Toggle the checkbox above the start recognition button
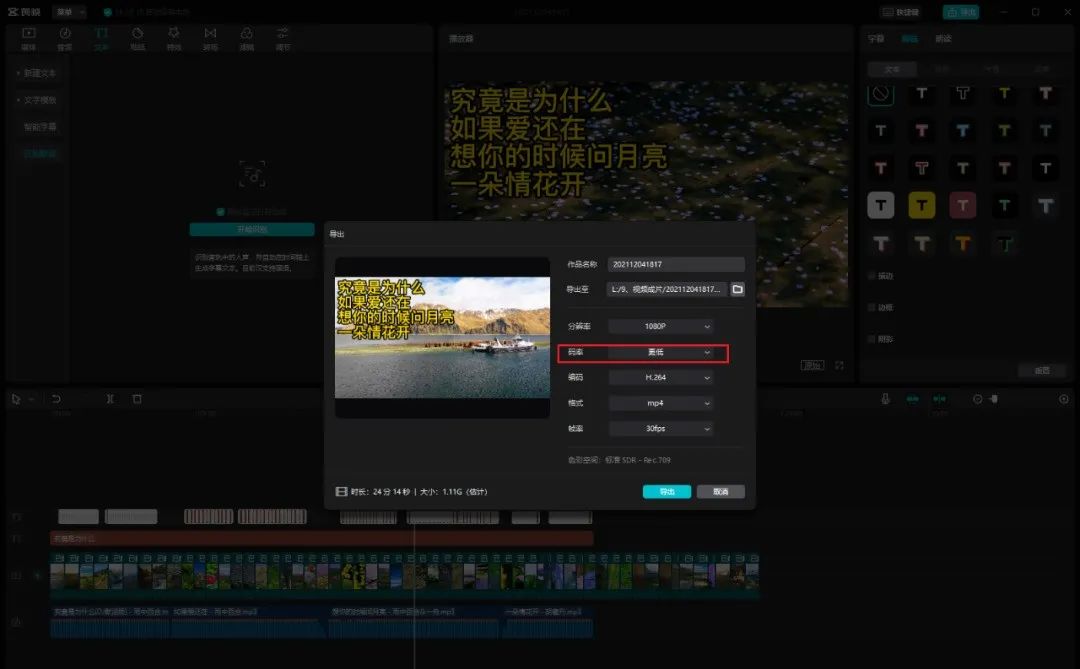Viewport: 1080px width, 669px height. tap(221, 212)
